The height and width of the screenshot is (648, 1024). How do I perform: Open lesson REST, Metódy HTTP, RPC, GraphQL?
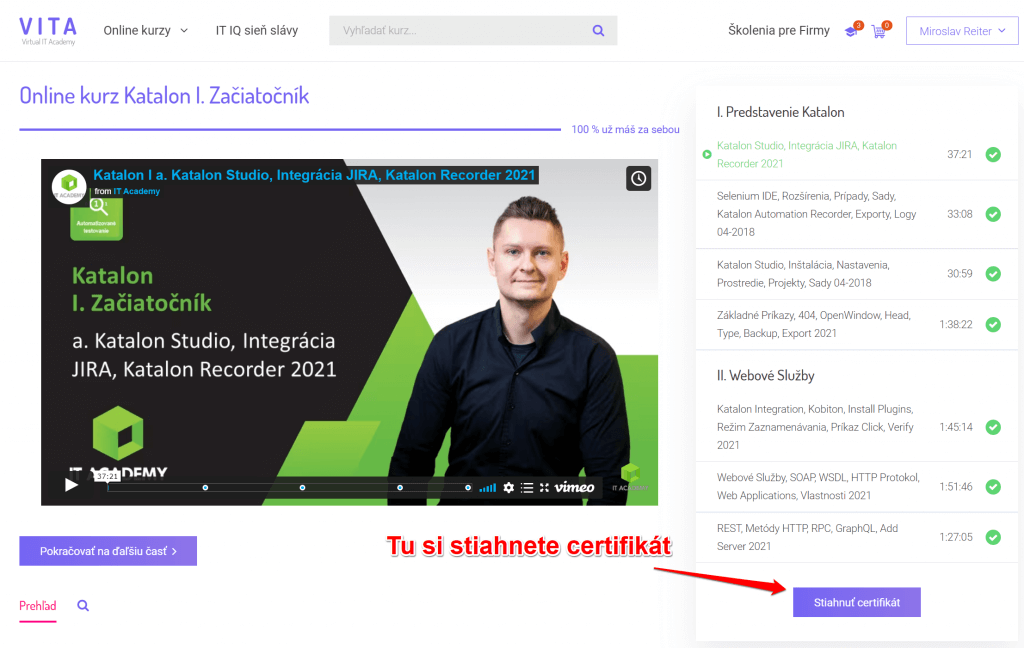click(x=807, y=537)
